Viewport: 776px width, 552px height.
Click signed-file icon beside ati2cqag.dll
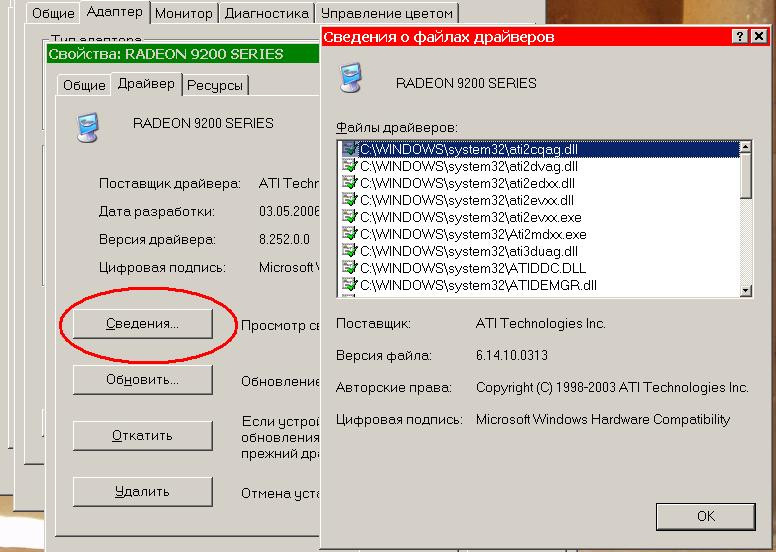tap(349, 149)
